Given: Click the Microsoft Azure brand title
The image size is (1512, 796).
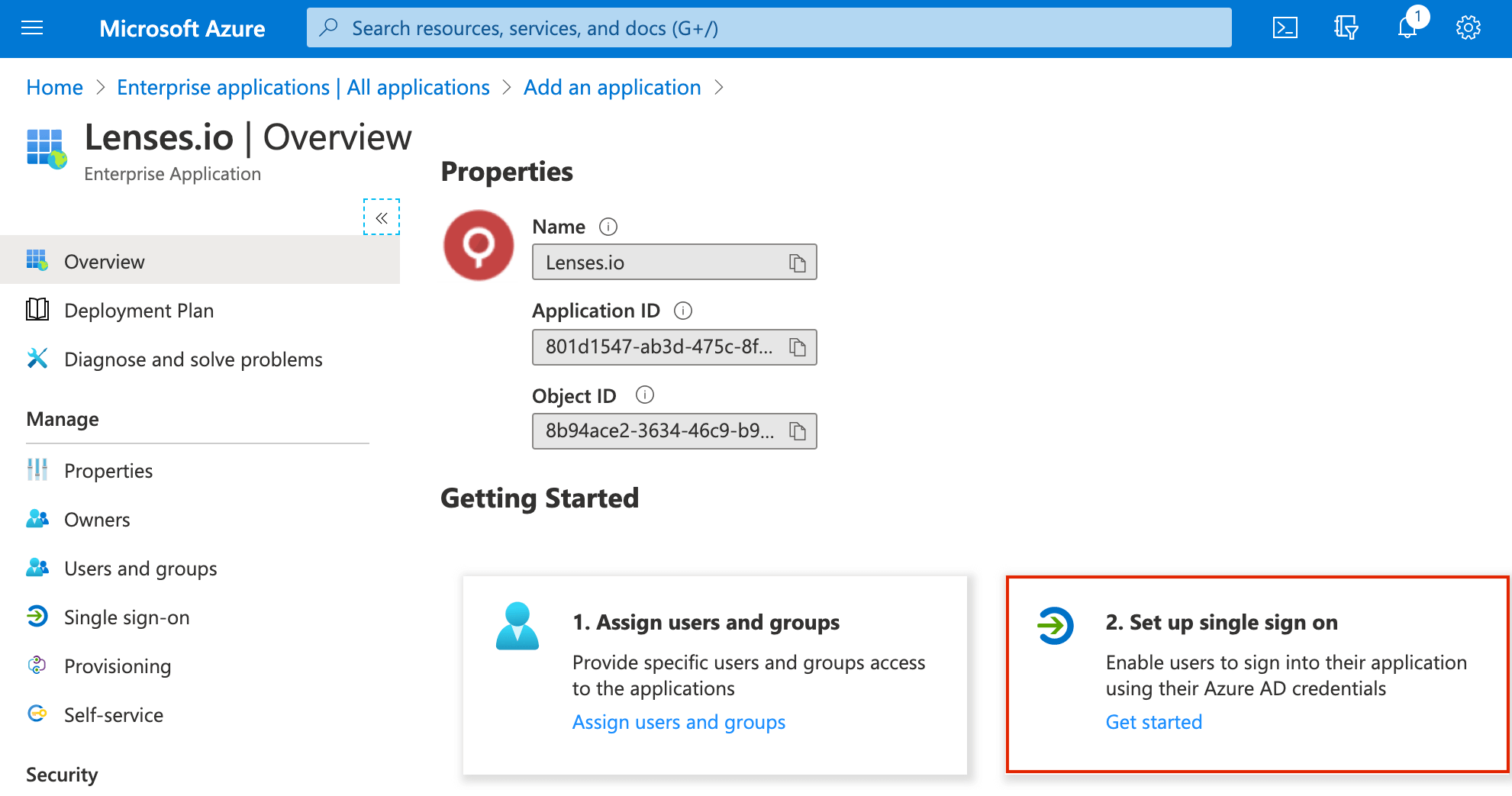Looking at the screenshot, I should click(x=182, y=29).
